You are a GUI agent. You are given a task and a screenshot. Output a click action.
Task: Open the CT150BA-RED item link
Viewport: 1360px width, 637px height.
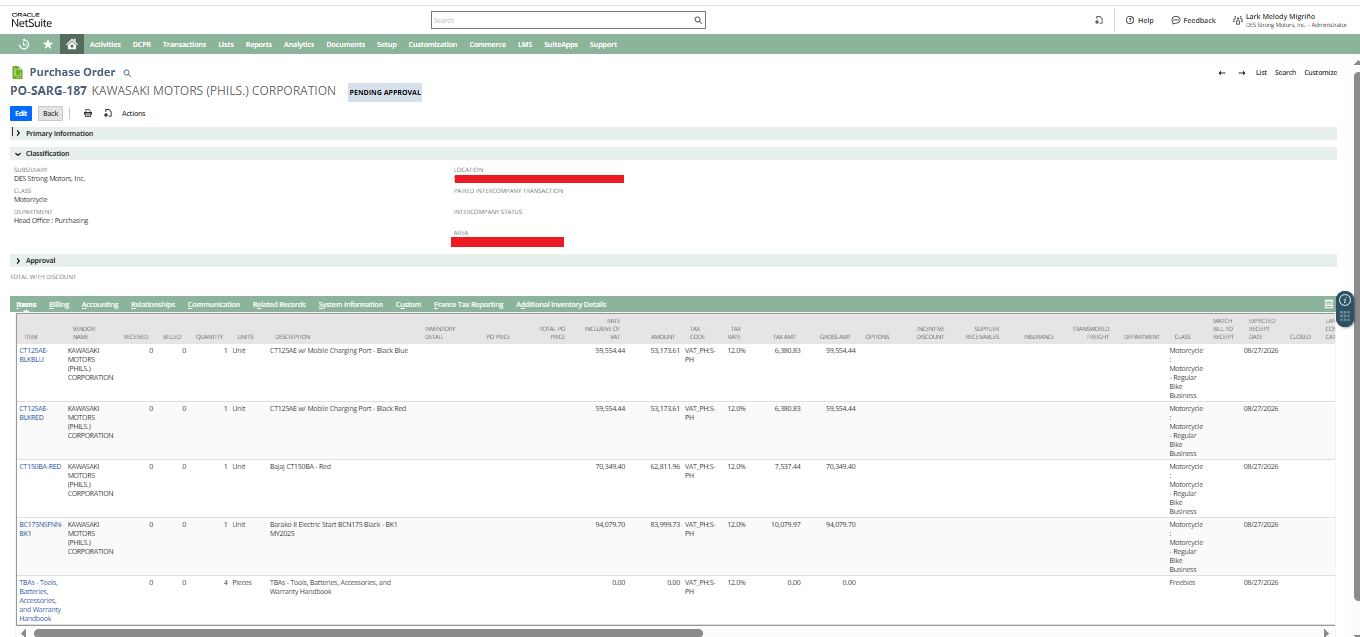pyautogui.click(x=40, y=466)
